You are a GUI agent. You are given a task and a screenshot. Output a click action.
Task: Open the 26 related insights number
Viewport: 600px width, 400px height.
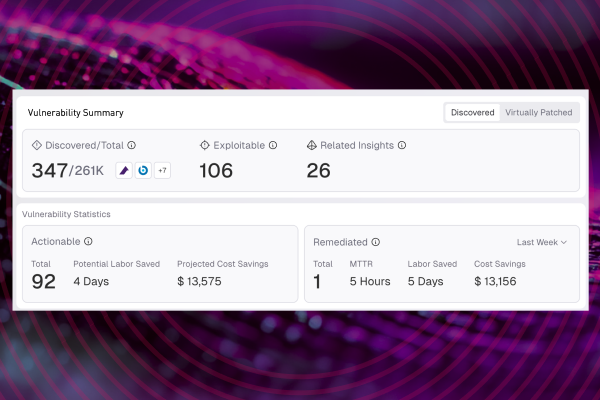(x=318, y=171)
